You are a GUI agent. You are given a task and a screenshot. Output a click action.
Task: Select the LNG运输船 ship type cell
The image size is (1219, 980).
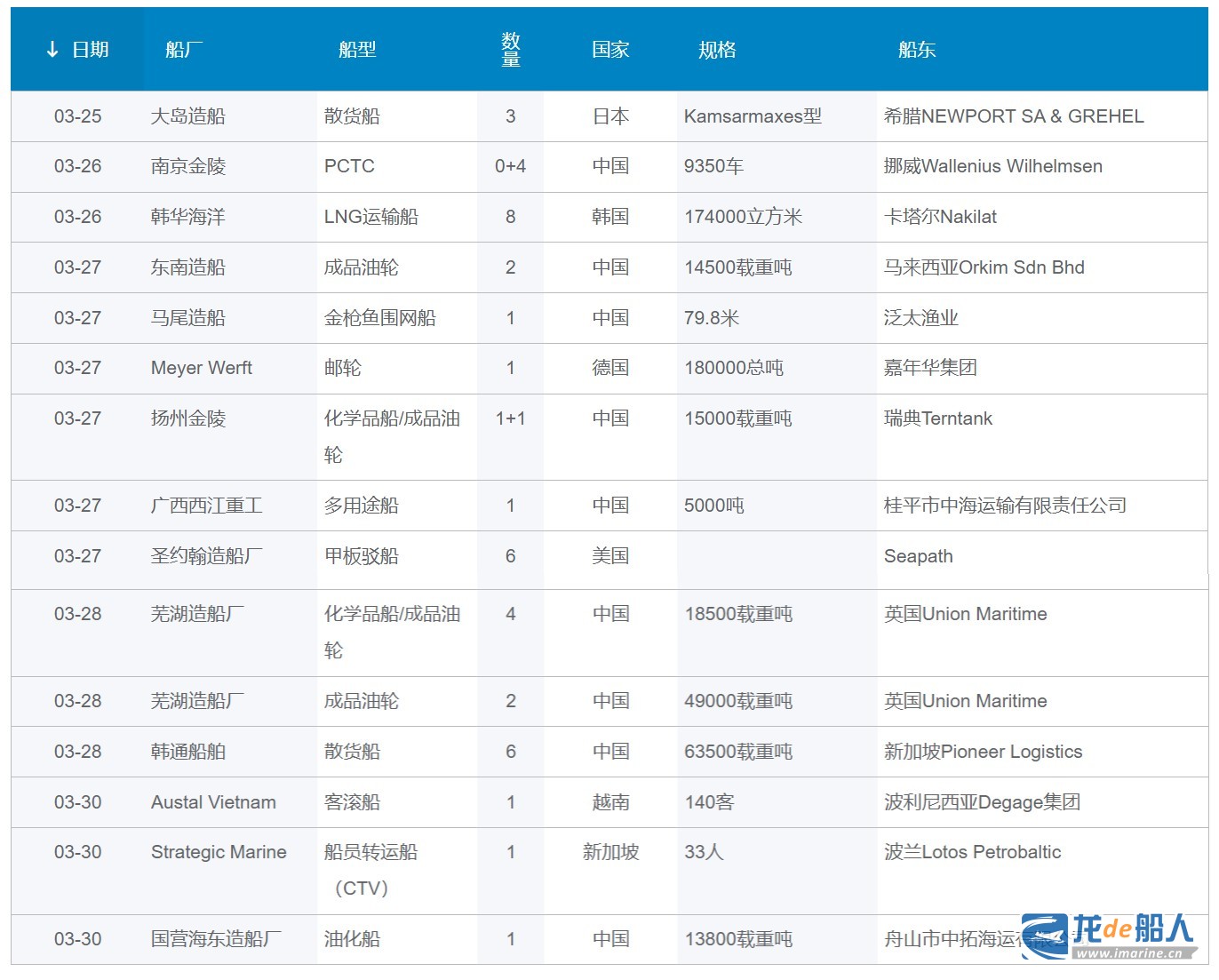click(371, 217)
